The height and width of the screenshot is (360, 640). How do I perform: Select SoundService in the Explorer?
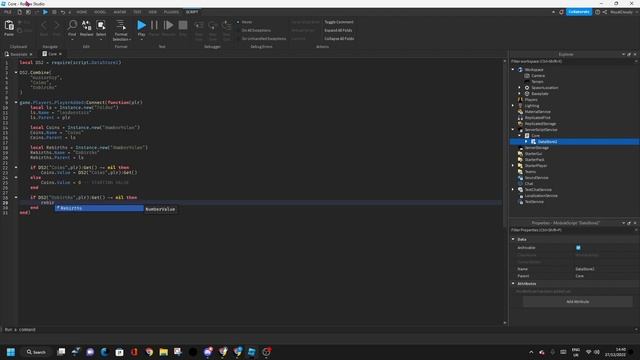[536, 178]
